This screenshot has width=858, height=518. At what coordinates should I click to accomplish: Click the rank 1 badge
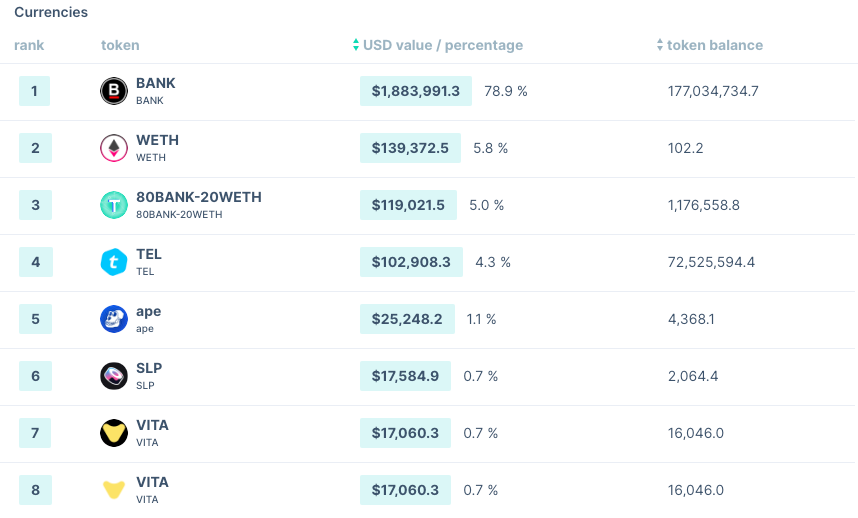(x=34, y=92)
